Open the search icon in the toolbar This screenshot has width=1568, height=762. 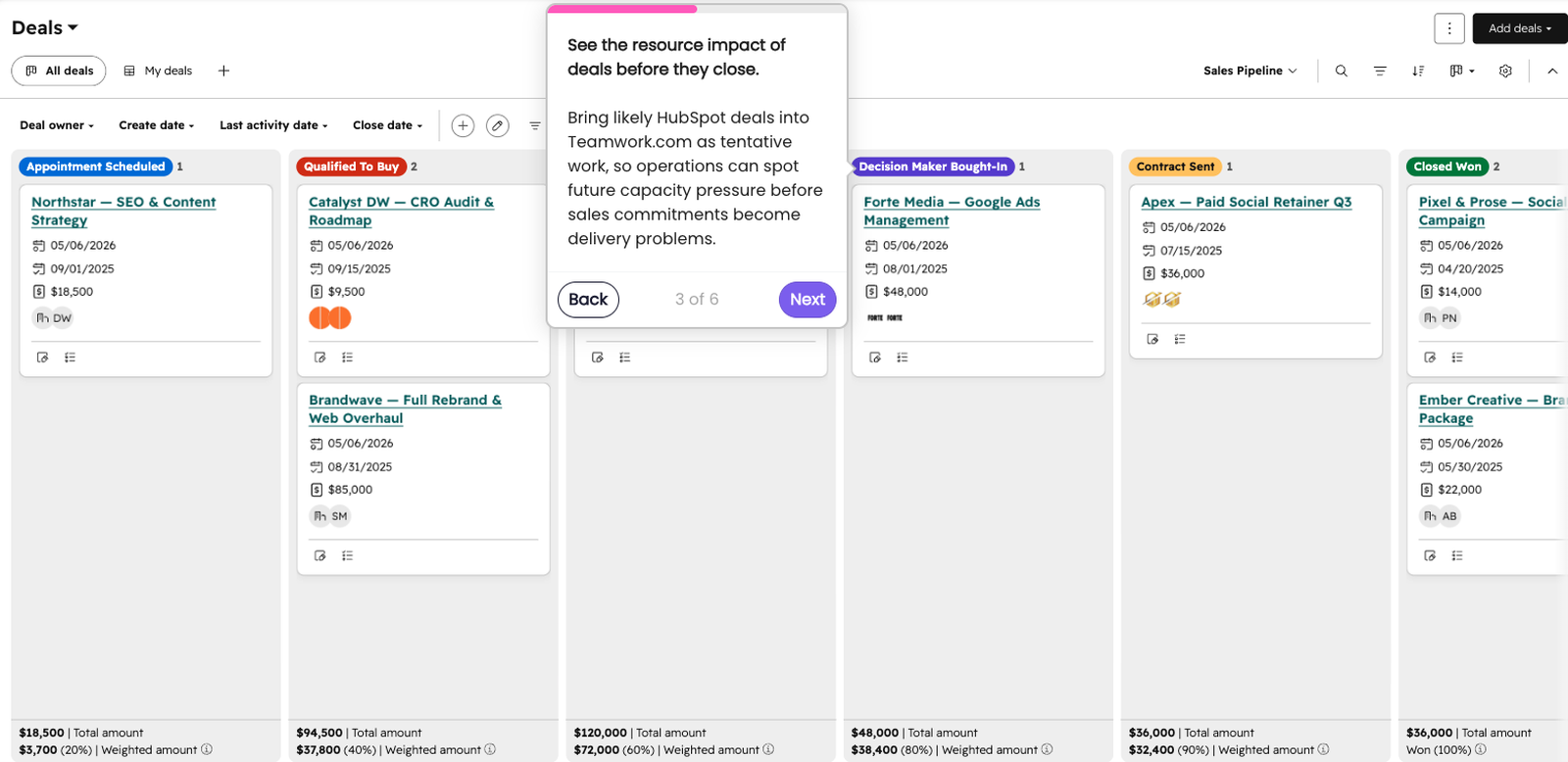(x=1341, y=71)
